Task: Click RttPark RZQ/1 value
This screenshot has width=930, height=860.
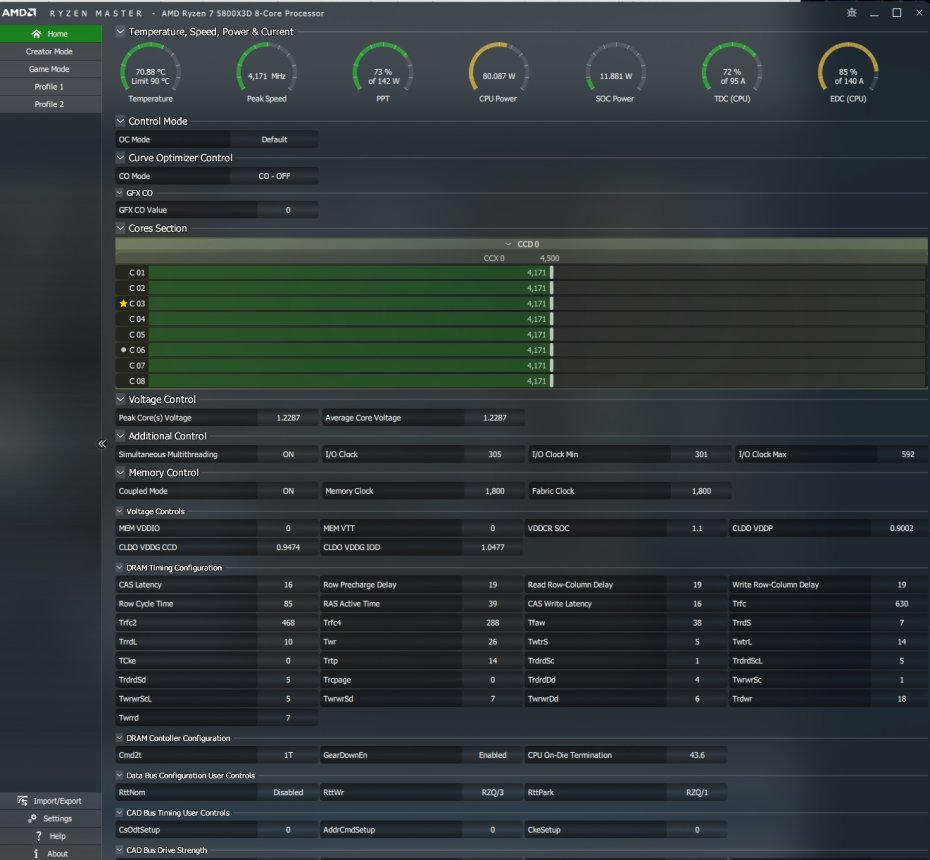Action: coord(697,792)
